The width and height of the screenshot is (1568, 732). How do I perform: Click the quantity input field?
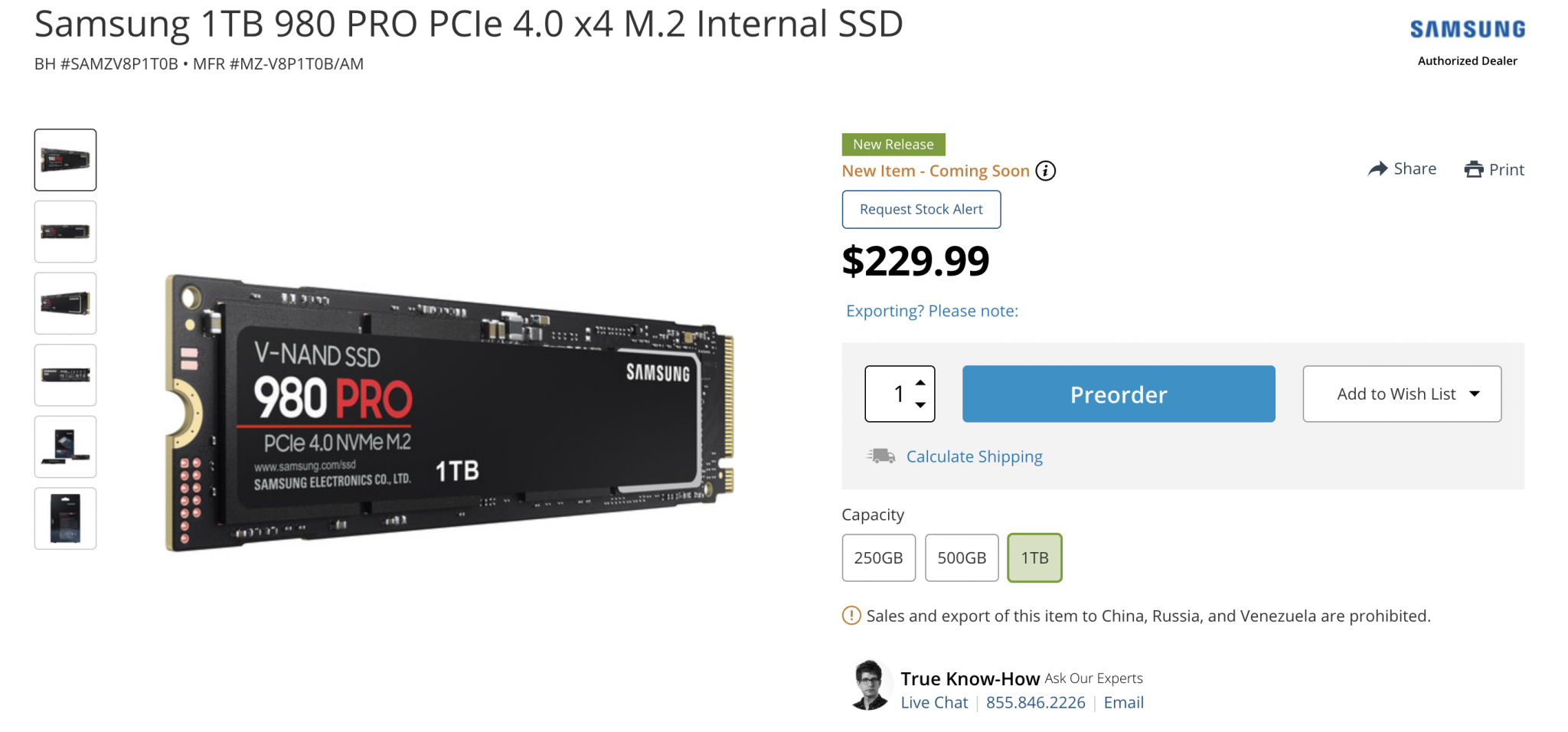[896, 394]
